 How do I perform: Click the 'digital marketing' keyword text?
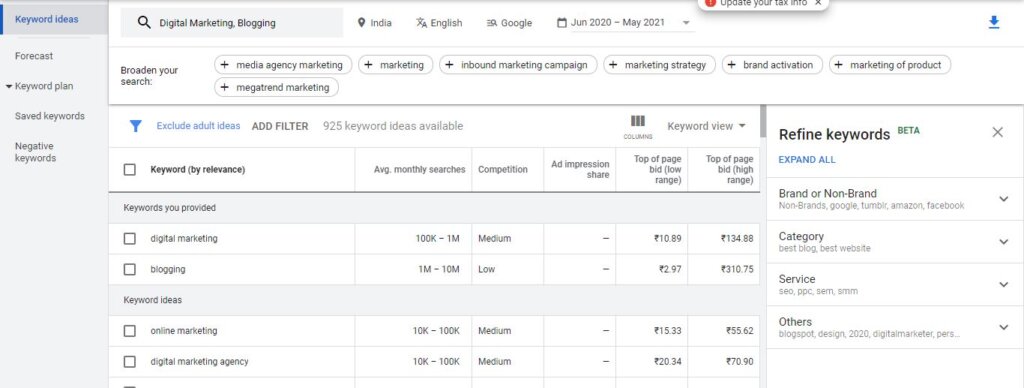click(x=184, y=239)
